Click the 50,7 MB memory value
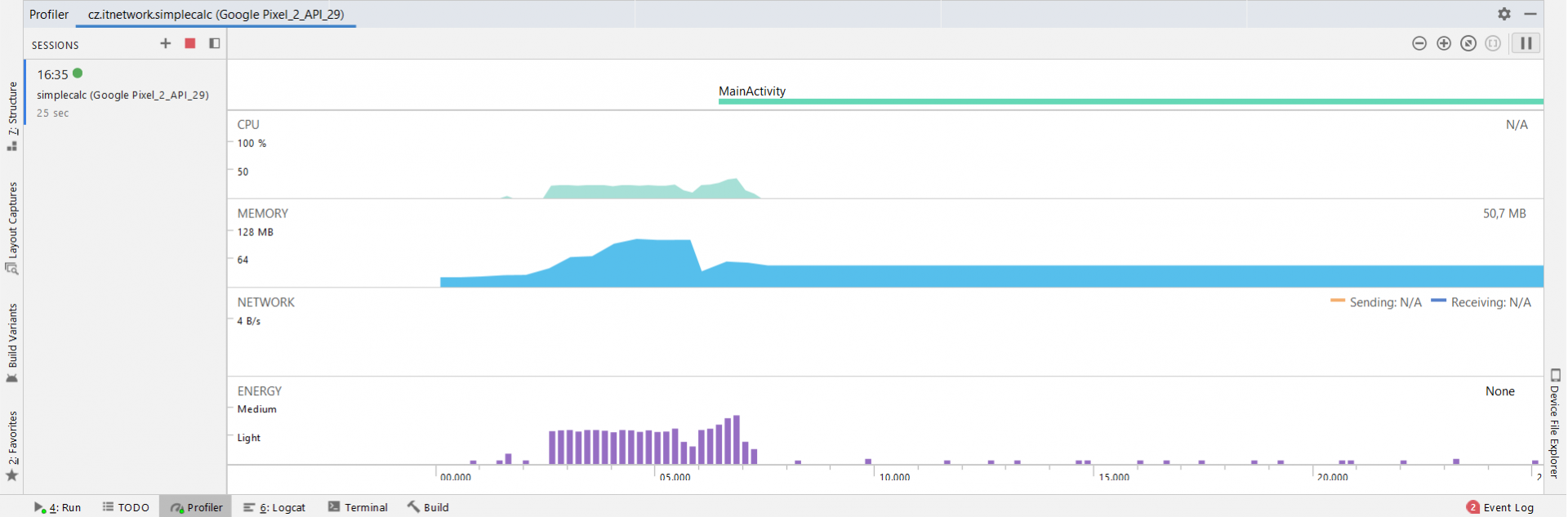1568x517 pixels. tap(1504, 213)
